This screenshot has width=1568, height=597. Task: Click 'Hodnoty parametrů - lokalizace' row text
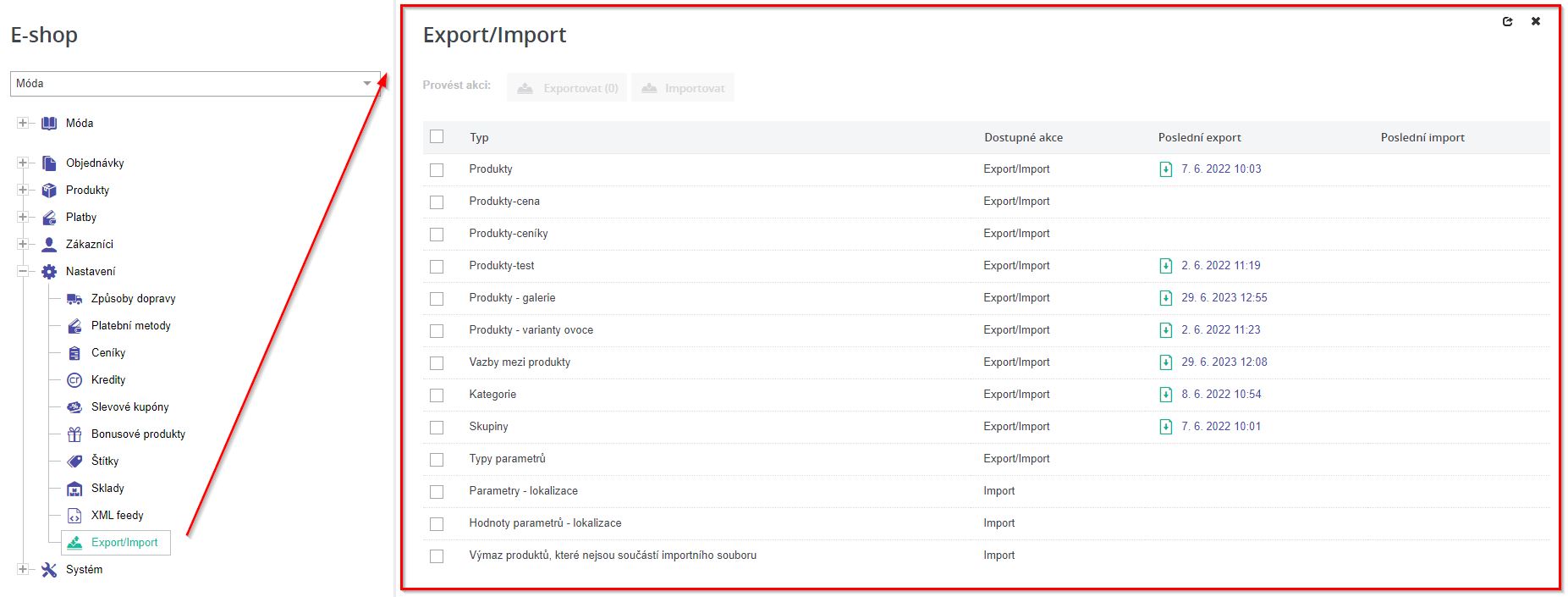545,523
